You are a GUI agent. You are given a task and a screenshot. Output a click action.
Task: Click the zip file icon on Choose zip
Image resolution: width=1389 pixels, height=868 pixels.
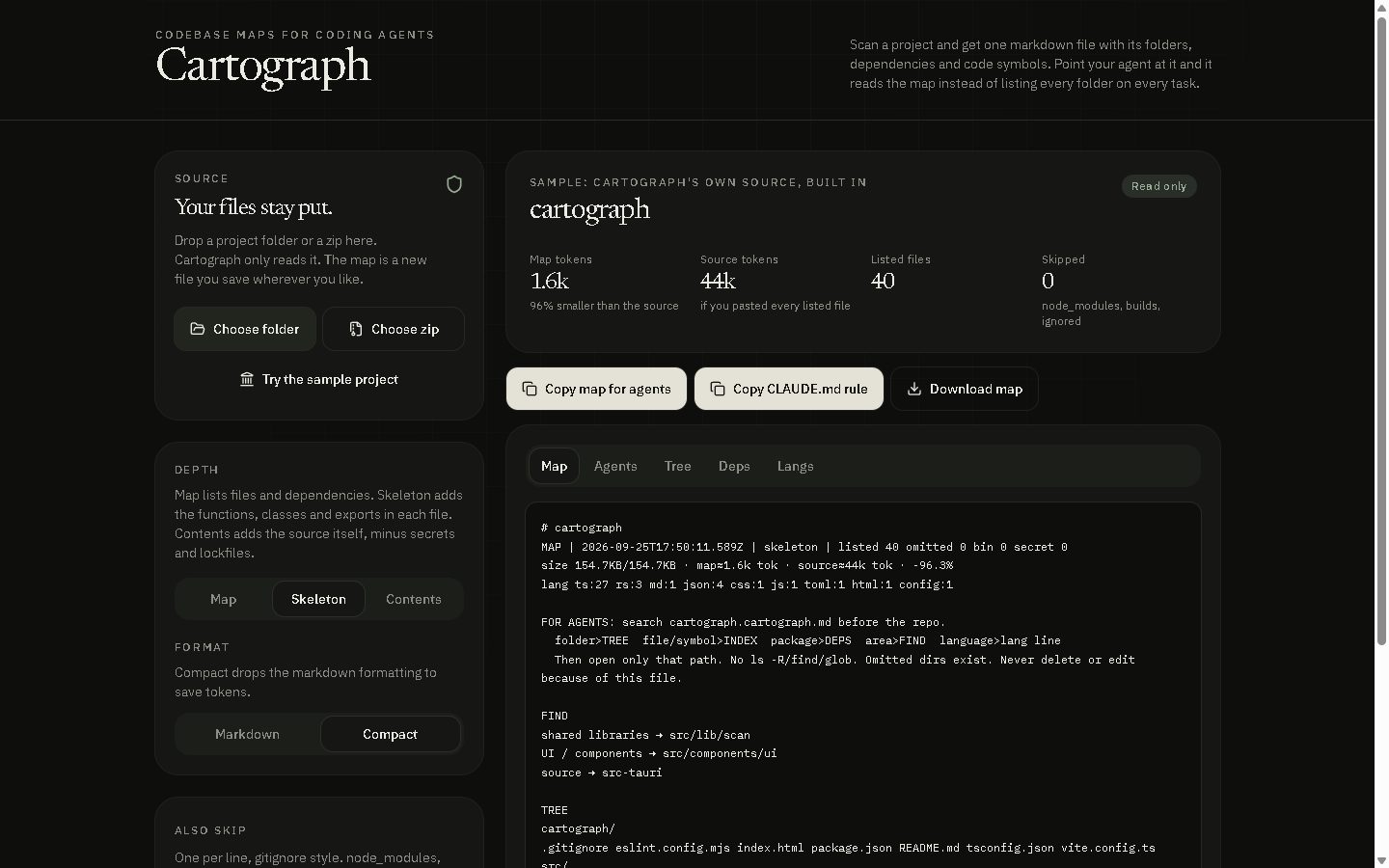(356, 329)
